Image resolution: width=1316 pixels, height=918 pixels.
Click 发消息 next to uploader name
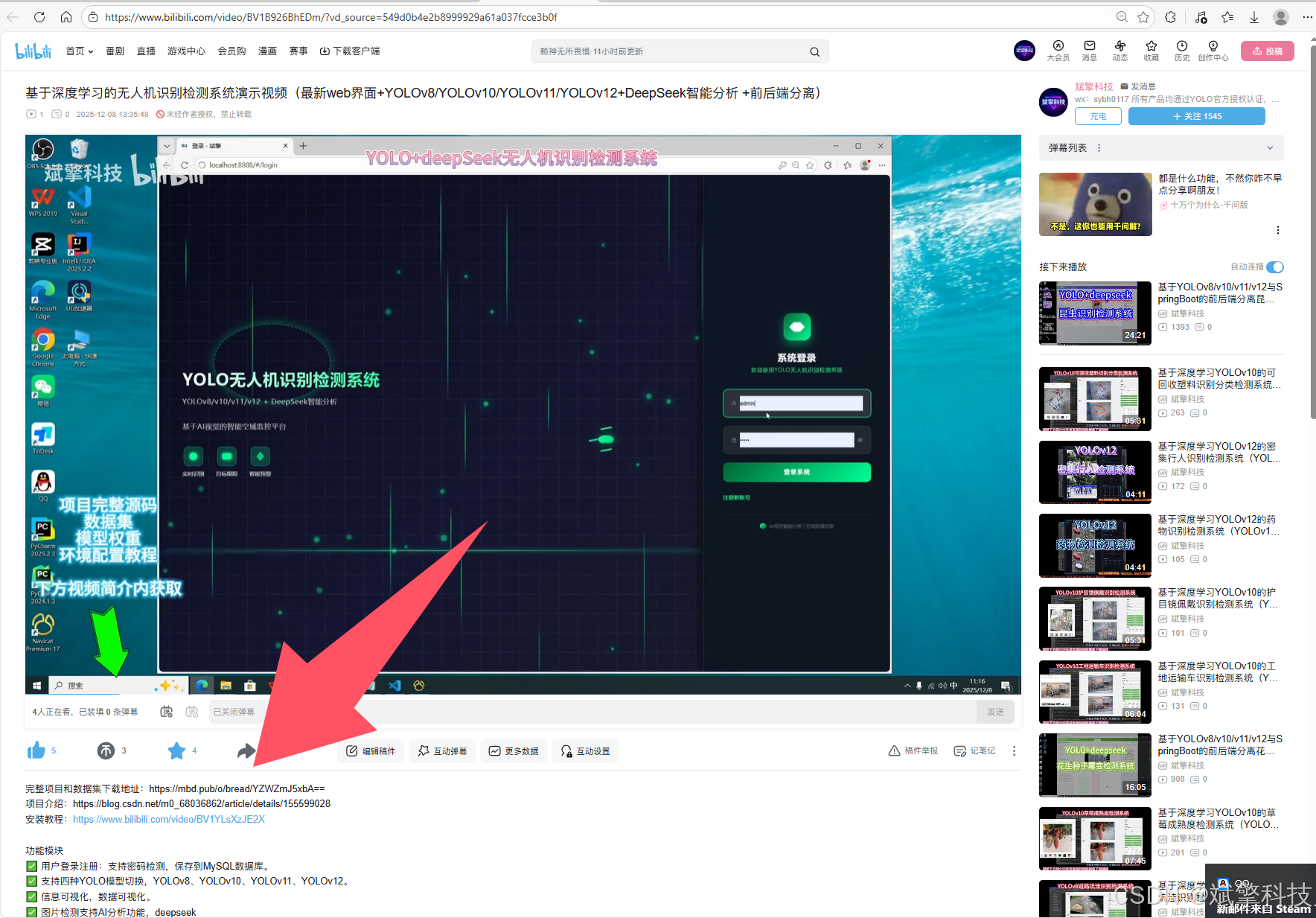point(1138,86)
